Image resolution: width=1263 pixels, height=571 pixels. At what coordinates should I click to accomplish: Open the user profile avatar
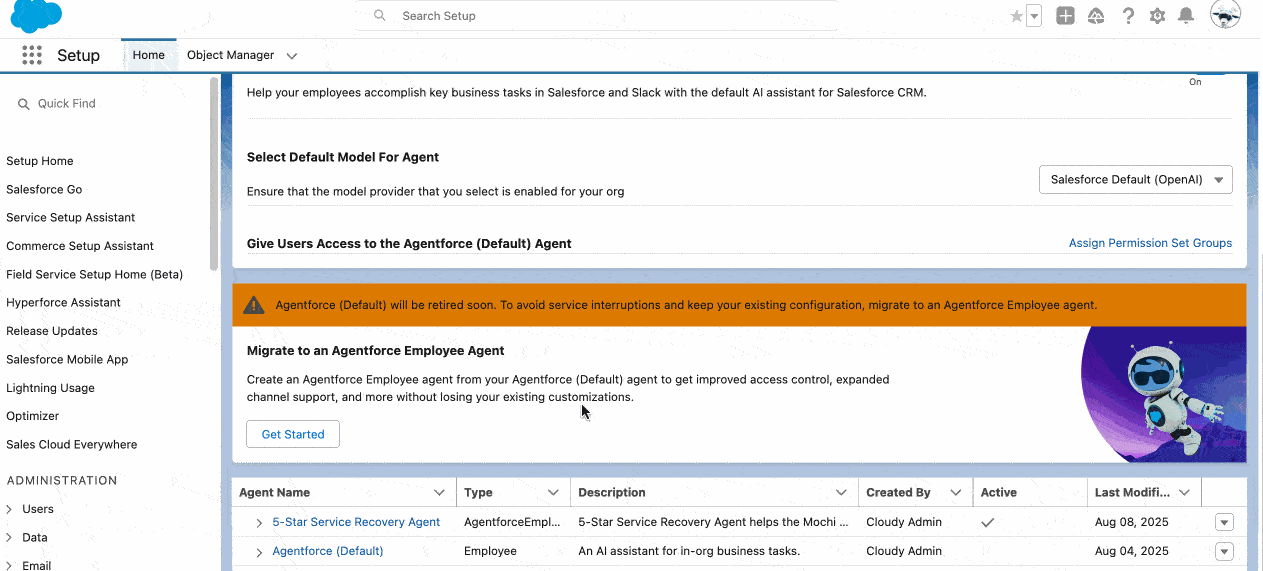[1225, 15]
